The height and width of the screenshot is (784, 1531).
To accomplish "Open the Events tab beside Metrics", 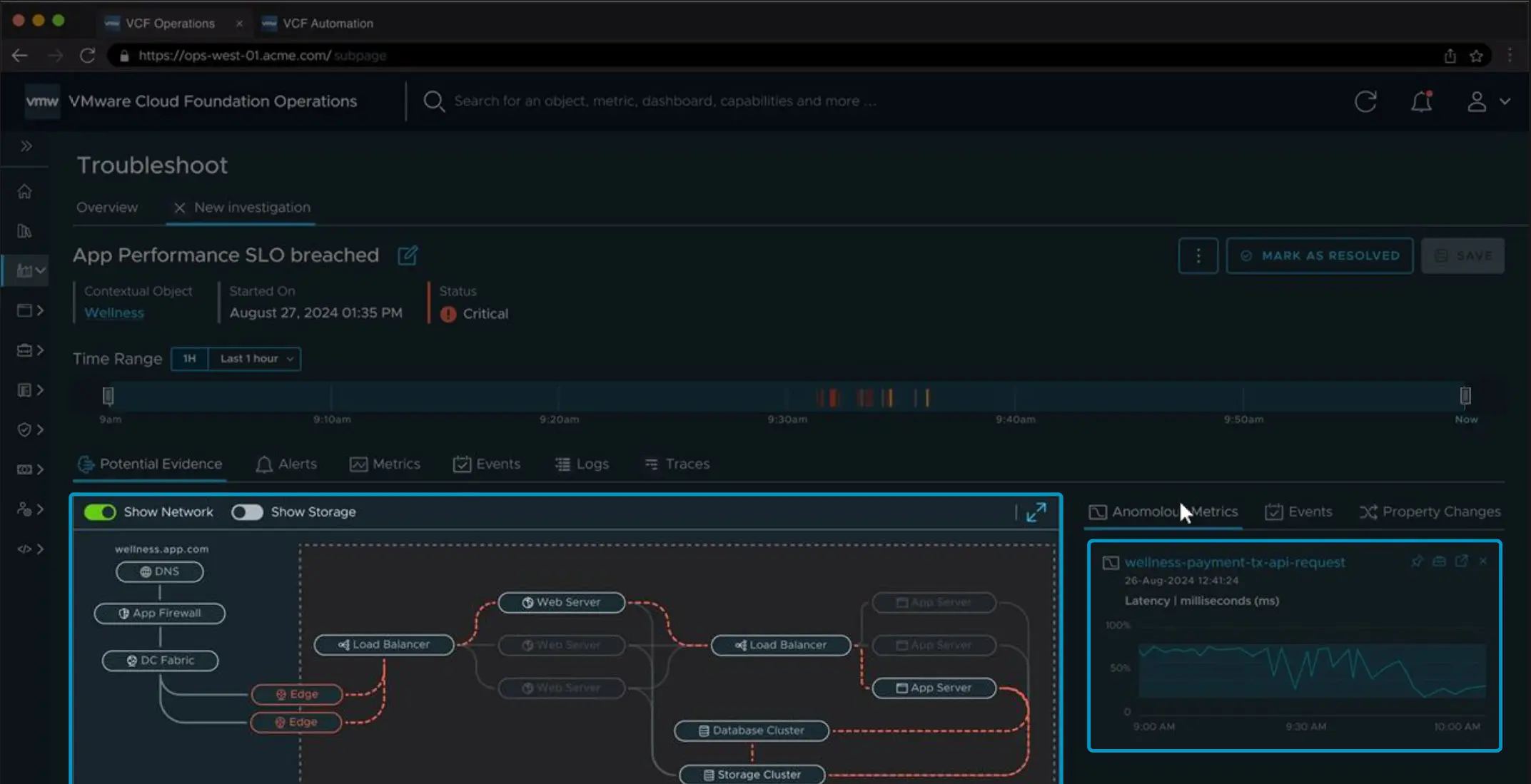I will (x=487, y=464).
